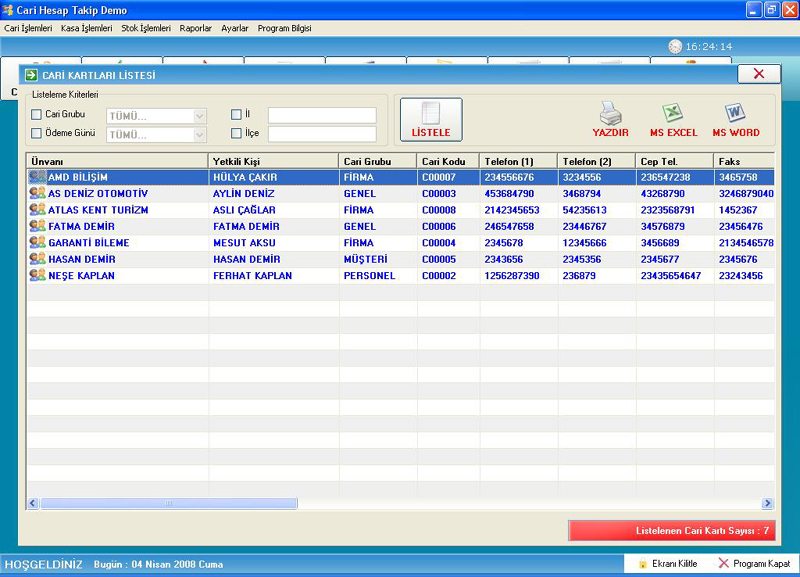Click the İl text input field

322,116
